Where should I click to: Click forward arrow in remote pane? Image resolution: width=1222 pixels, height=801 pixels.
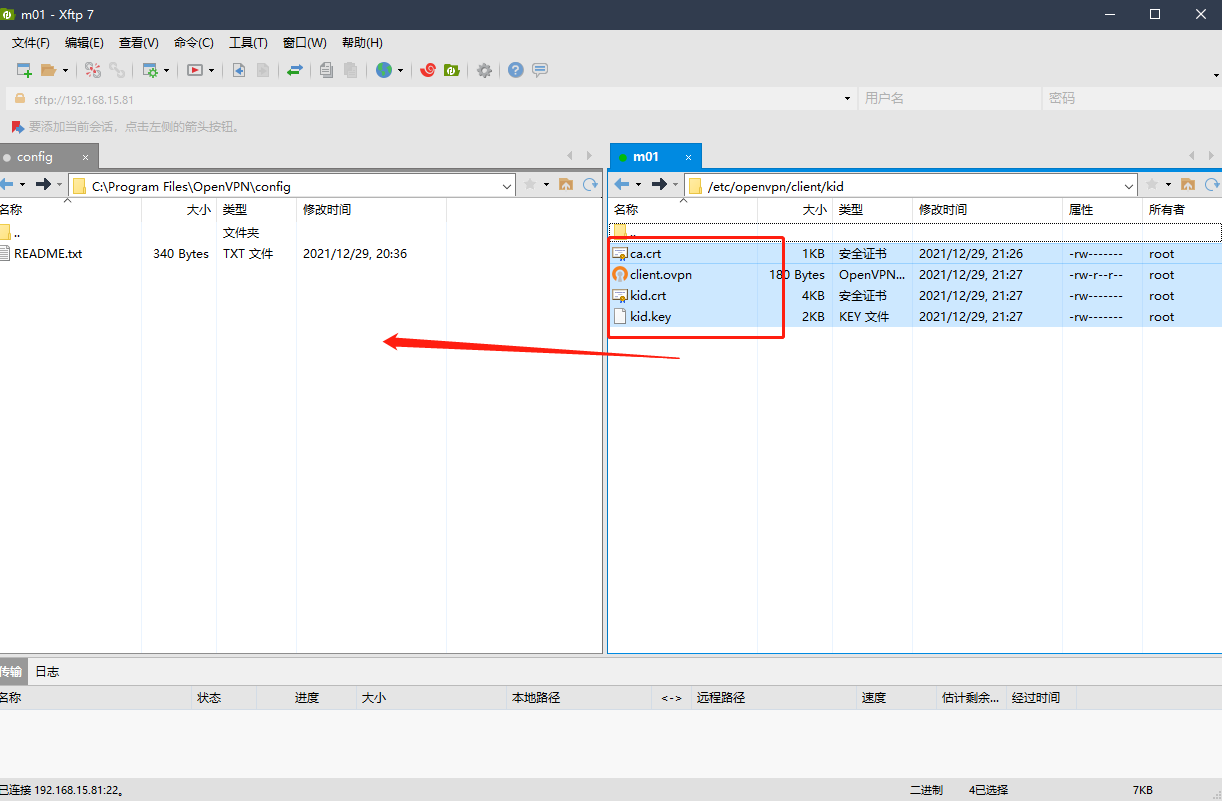pyautogui.click(x=659, y=185)
